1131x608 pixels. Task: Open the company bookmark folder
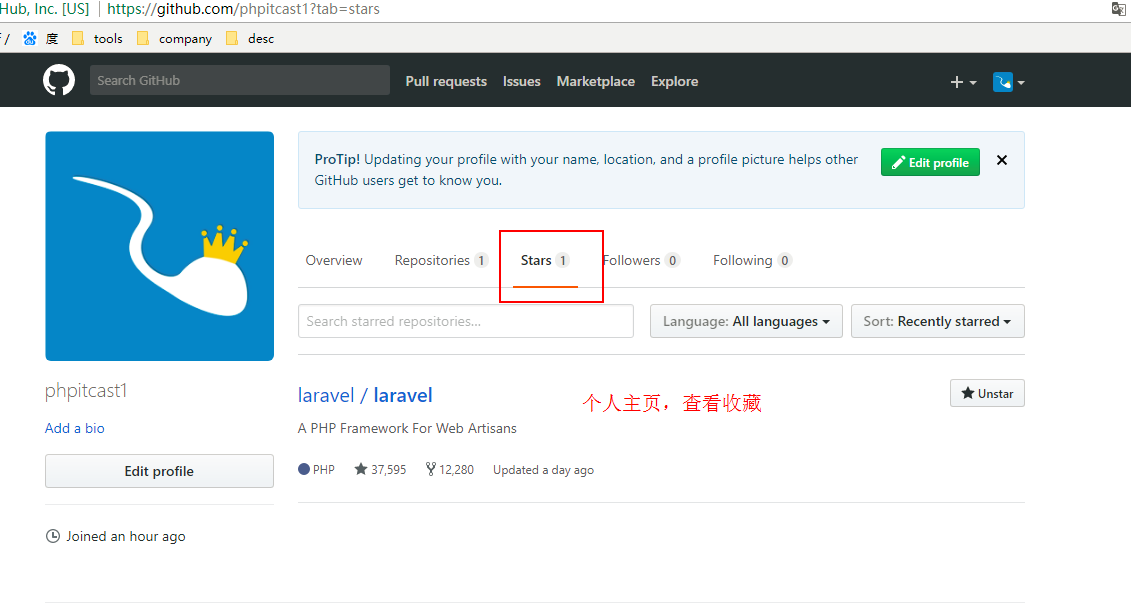(x=174, y=39)
